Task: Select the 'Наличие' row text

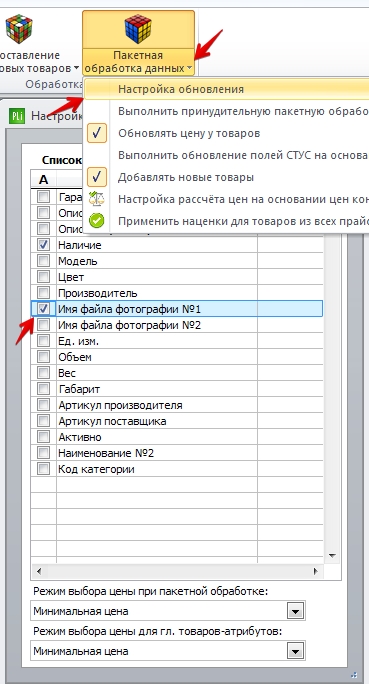Action: (x=80, y=245)
